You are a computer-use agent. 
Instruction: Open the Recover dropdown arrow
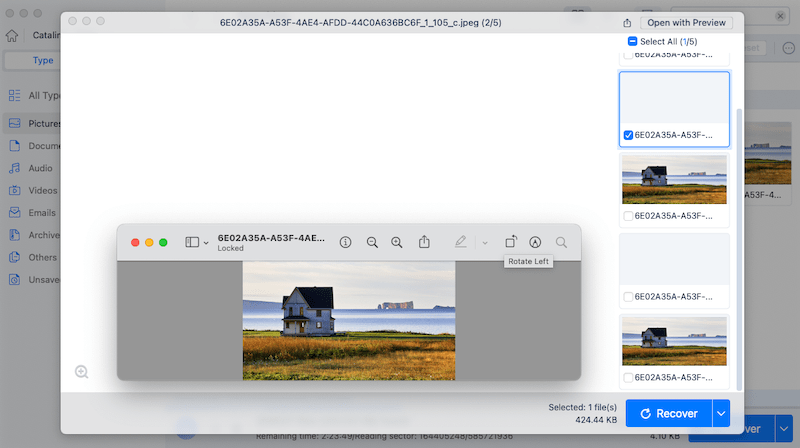pyautogui.click(x=721, y=413)
